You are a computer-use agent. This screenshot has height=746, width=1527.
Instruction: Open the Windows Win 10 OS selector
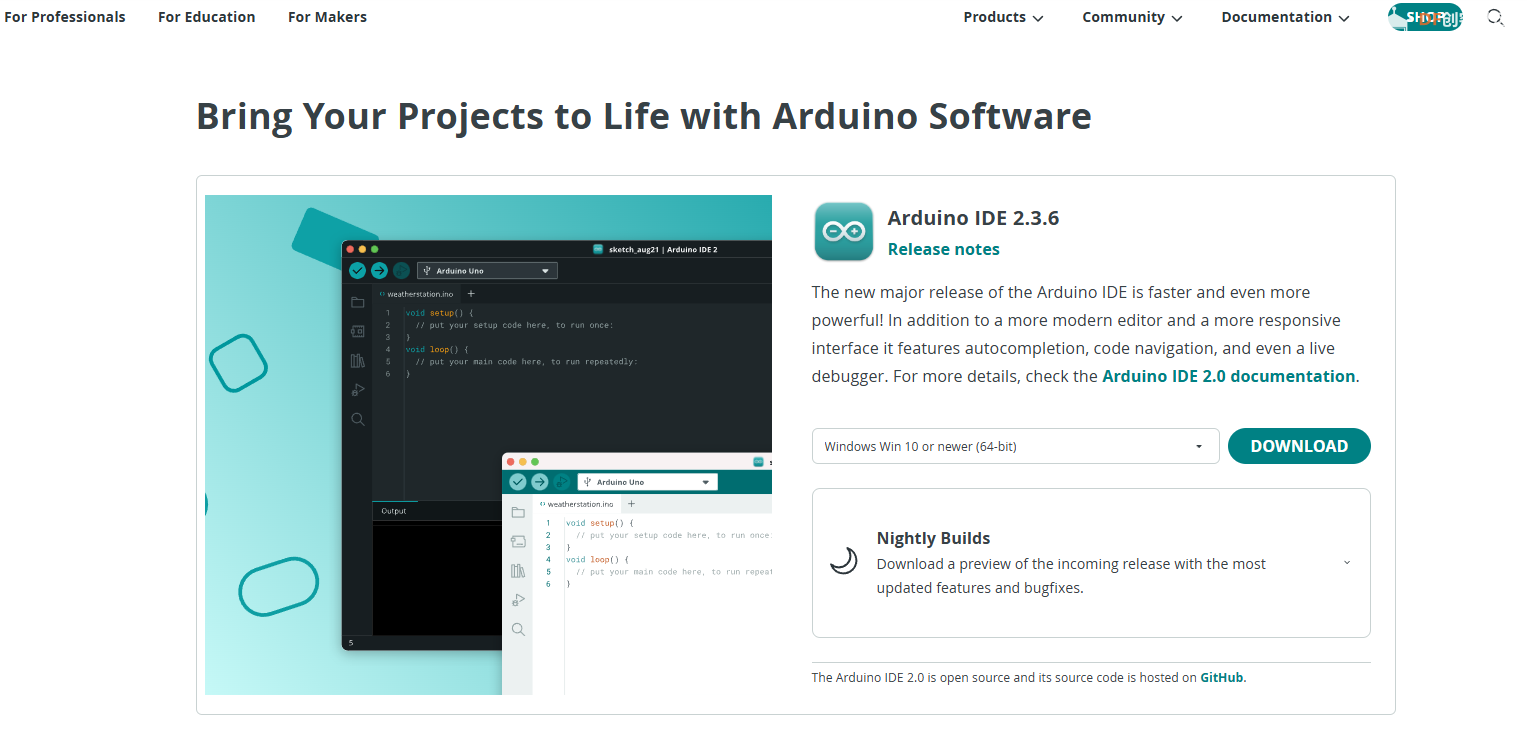[x=1015, y=446]
